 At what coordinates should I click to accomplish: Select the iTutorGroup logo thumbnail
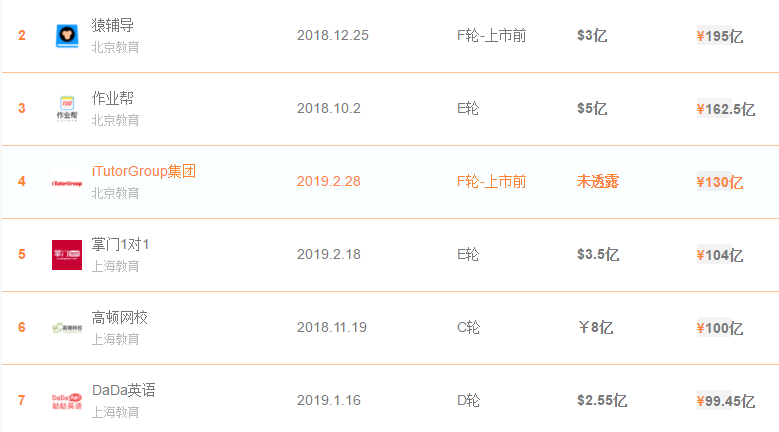67,183
